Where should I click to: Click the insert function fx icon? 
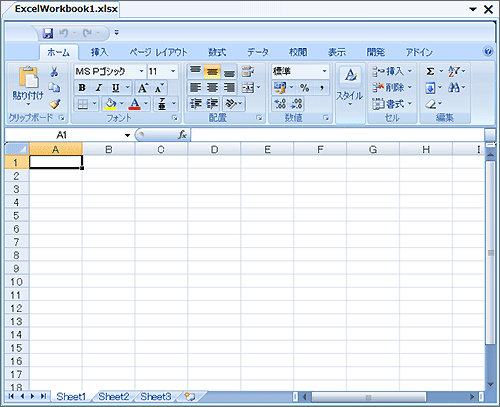tap(182, 135)
